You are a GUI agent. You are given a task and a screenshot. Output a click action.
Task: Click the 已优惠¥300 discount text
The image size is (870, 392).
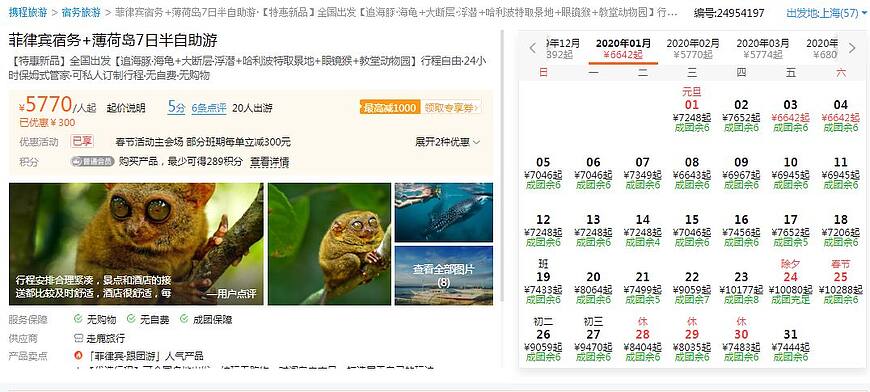[x=47, y=123]
